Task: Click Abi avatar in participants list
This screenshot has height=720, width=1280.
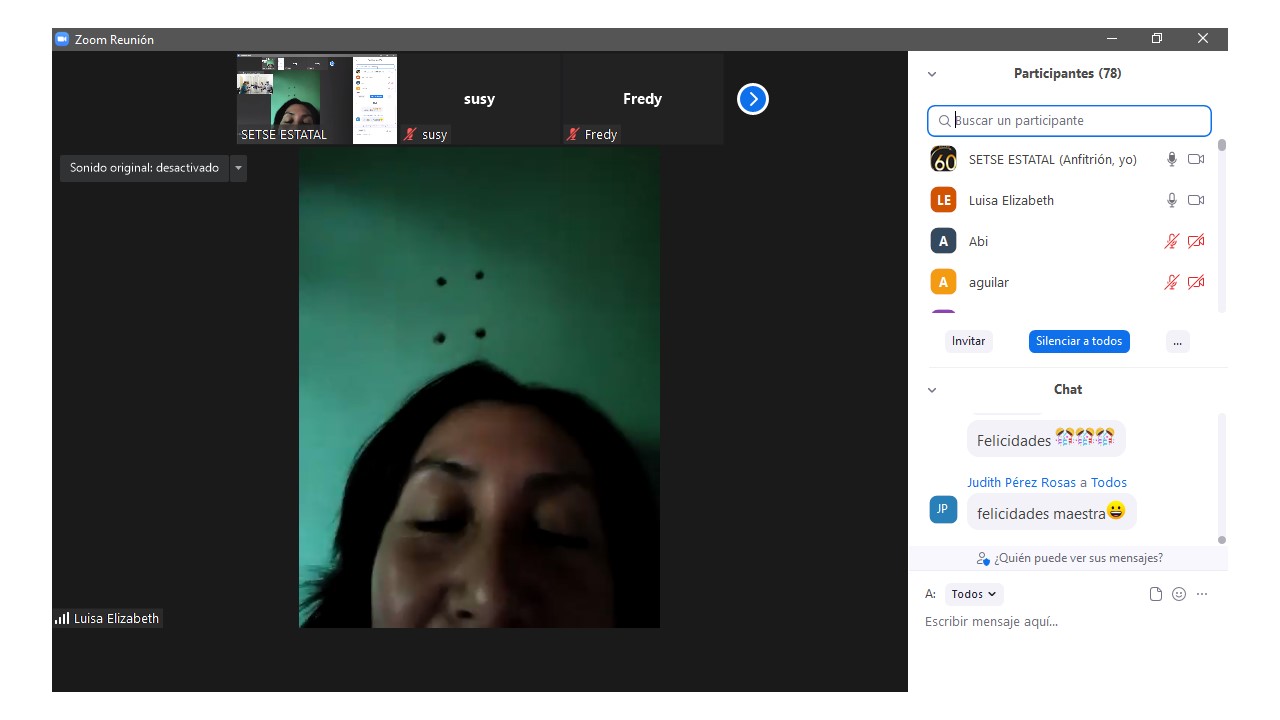Action: point(943,241)
